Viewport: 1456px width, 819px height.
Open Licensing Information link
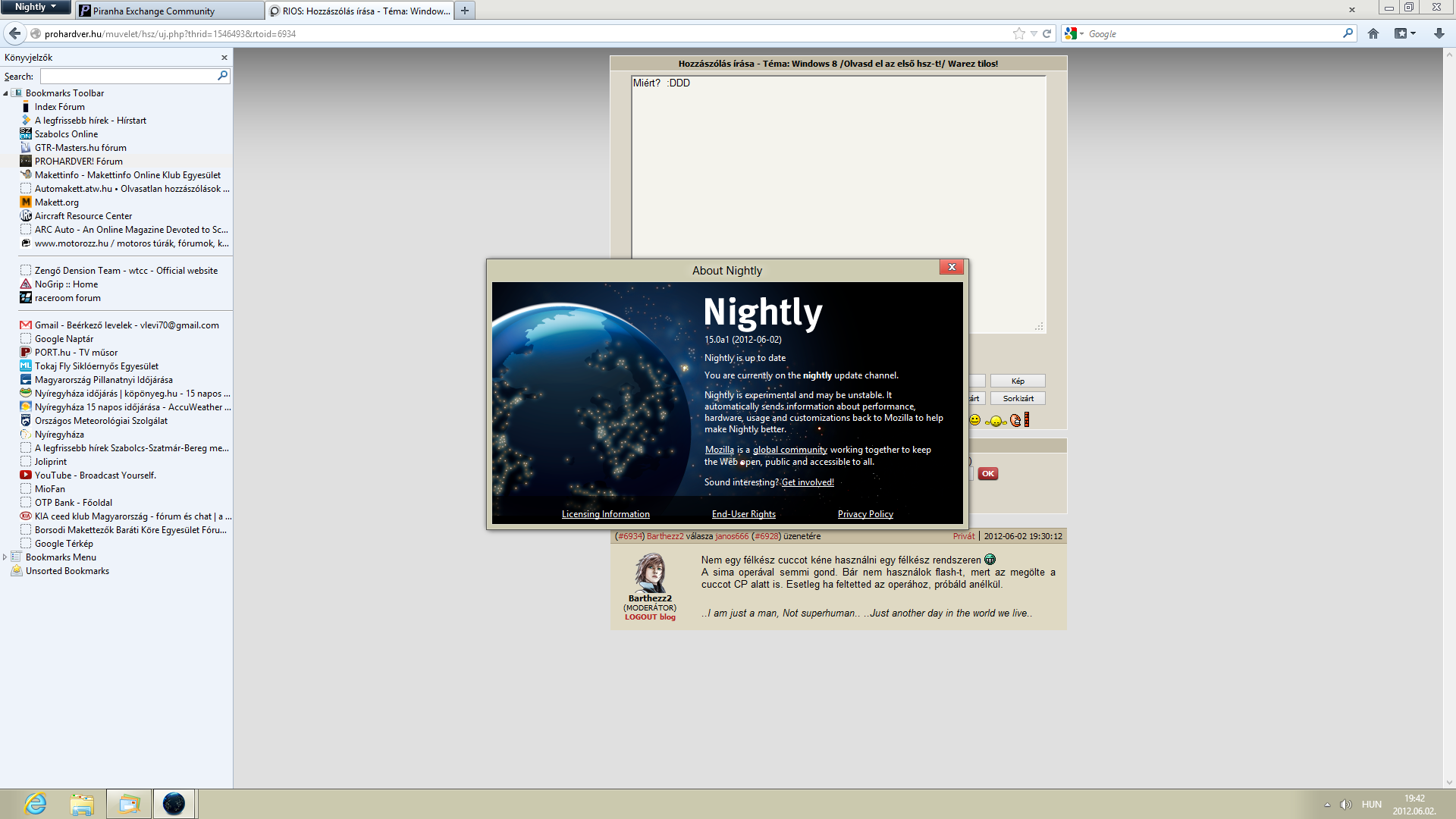pyautogui.click(x=605, y=514)
